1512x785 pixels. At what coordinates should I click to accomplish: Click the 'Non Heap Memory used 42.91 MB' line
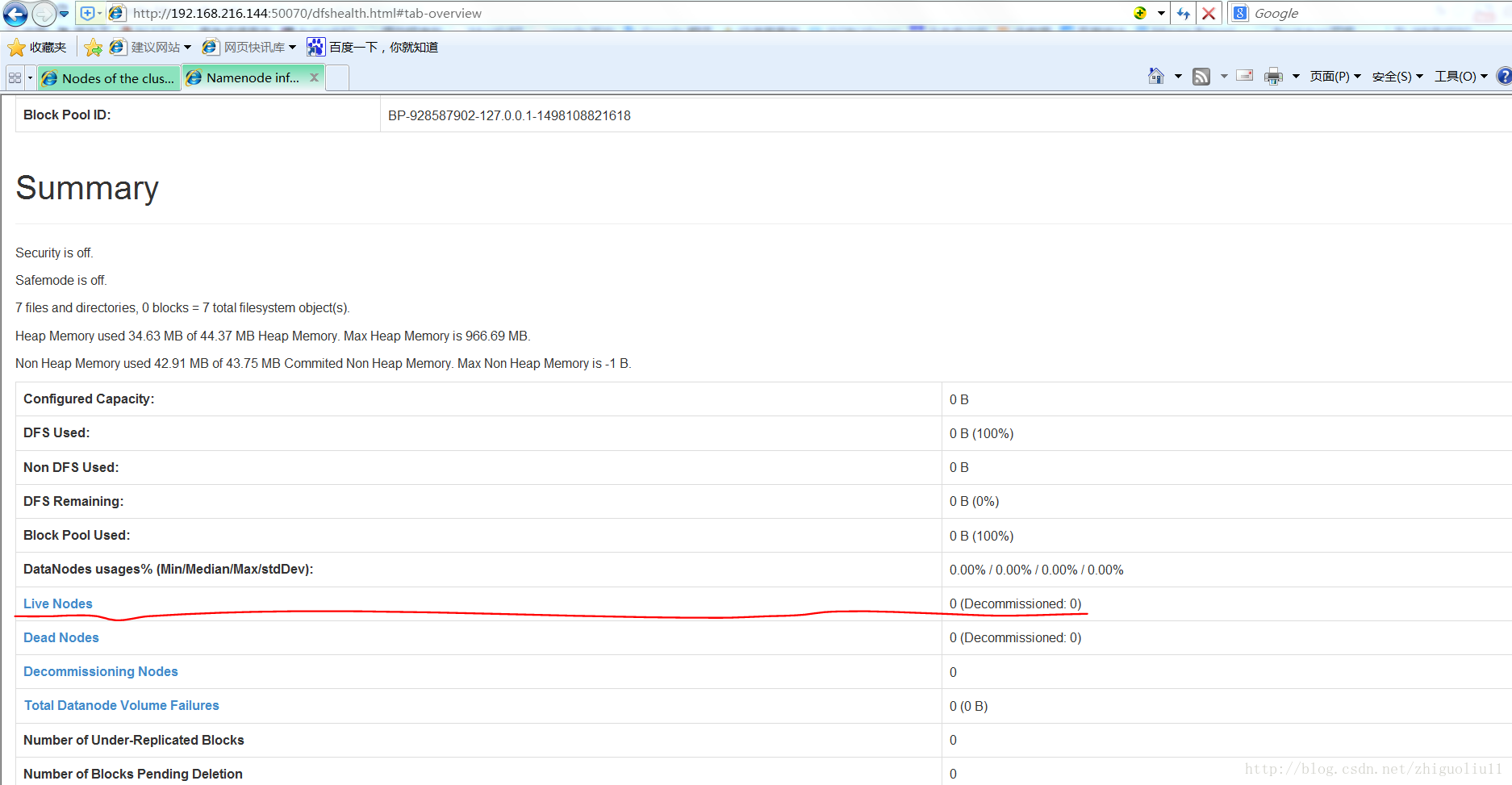click(x=323, y=363)
